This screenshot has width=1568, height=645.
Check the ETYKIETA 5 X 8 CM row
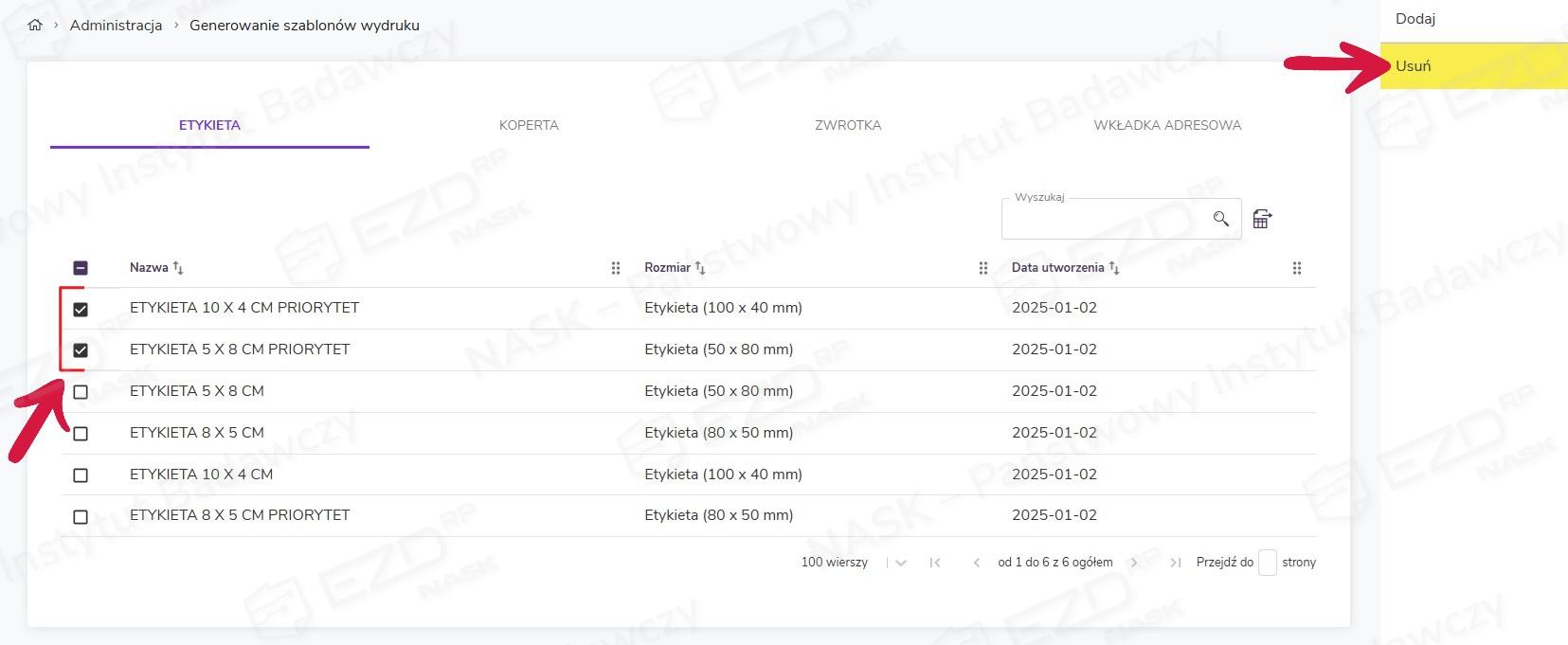81,392
